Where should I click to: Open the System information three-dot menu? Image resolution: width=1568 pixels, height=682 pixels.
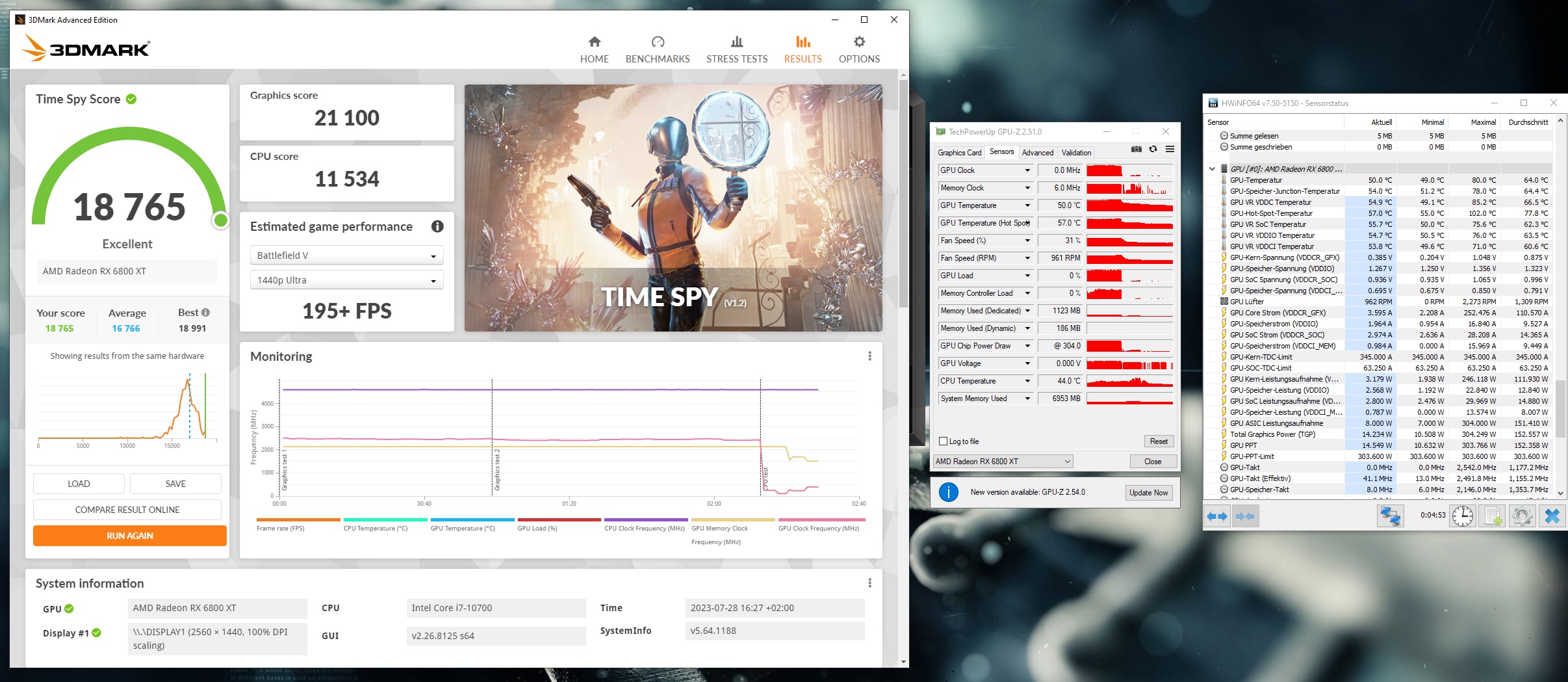tap(869, 583)
